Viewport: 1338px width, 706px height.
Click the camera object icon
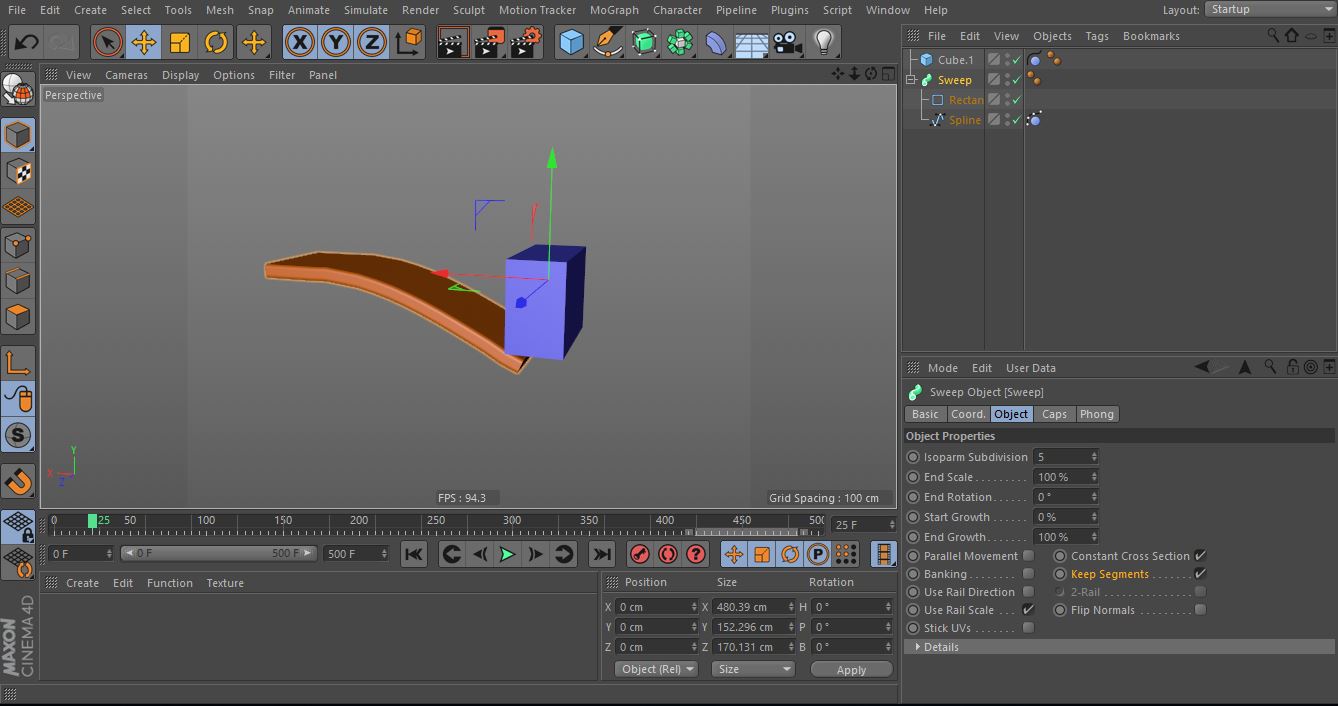pos(788,42)
